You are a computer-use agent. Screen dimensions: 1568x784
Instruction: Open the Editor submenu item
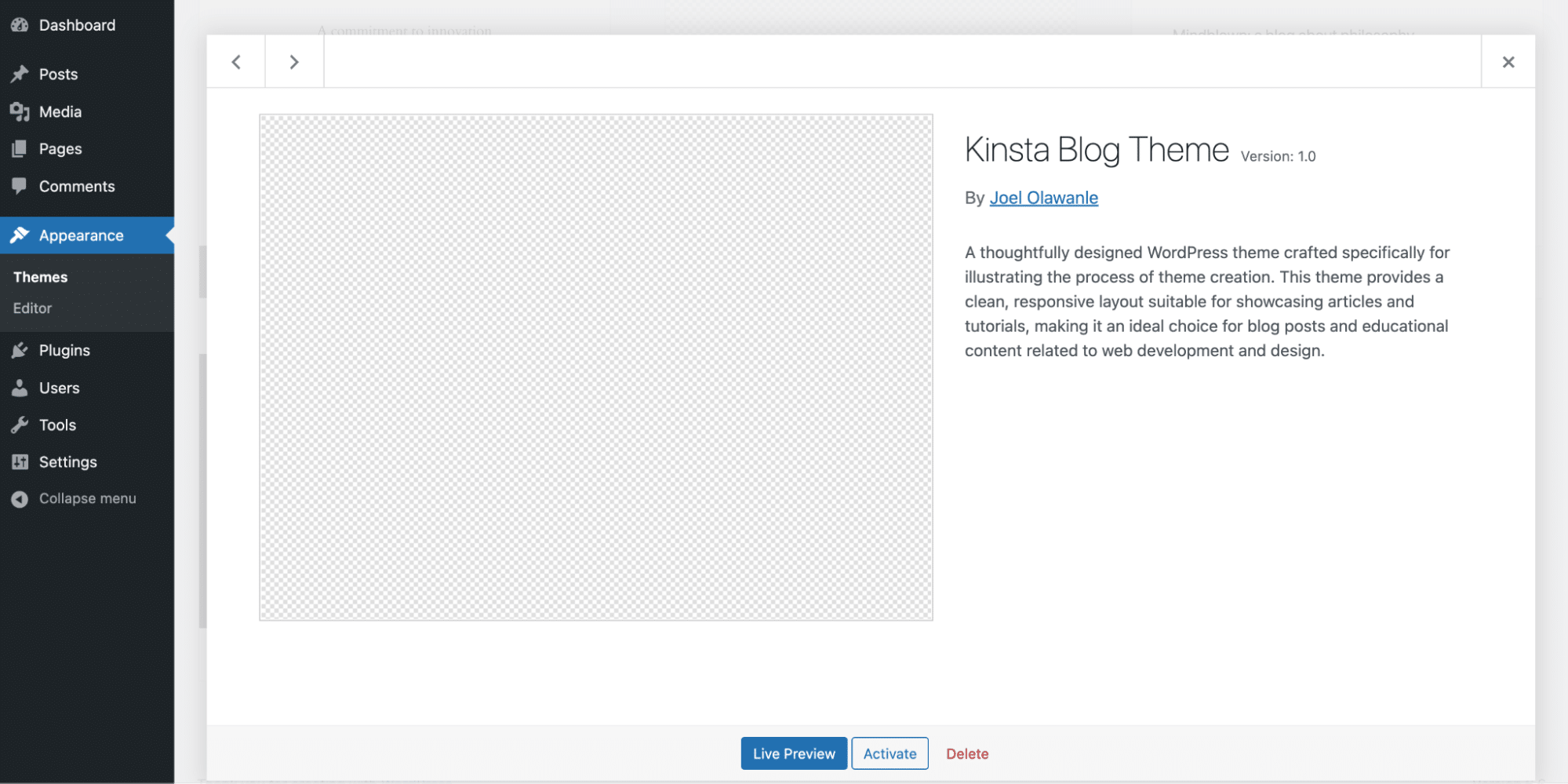tap(31, 308)
